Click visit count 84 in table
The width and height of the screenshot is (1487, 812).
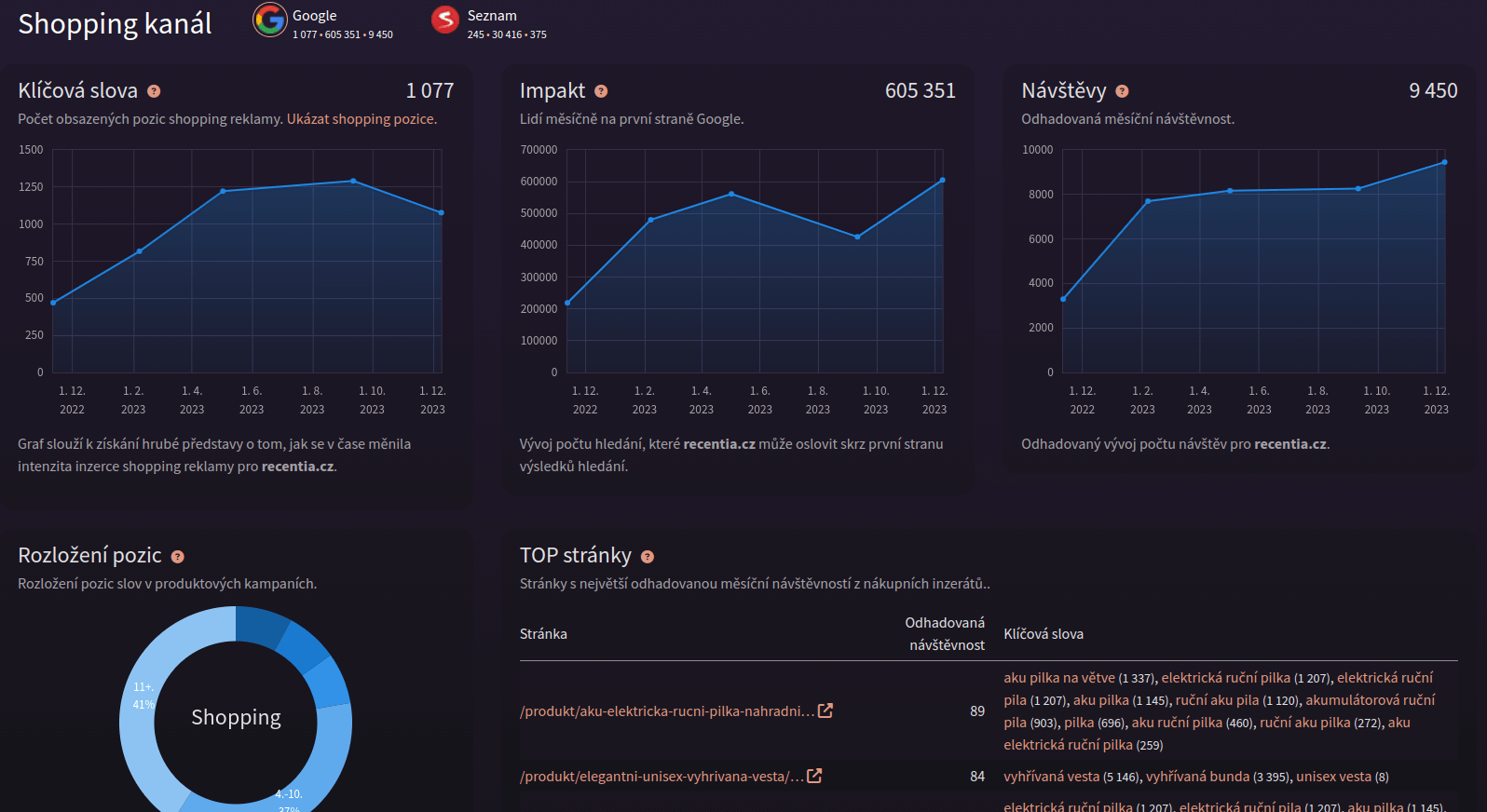pos(977,777)
